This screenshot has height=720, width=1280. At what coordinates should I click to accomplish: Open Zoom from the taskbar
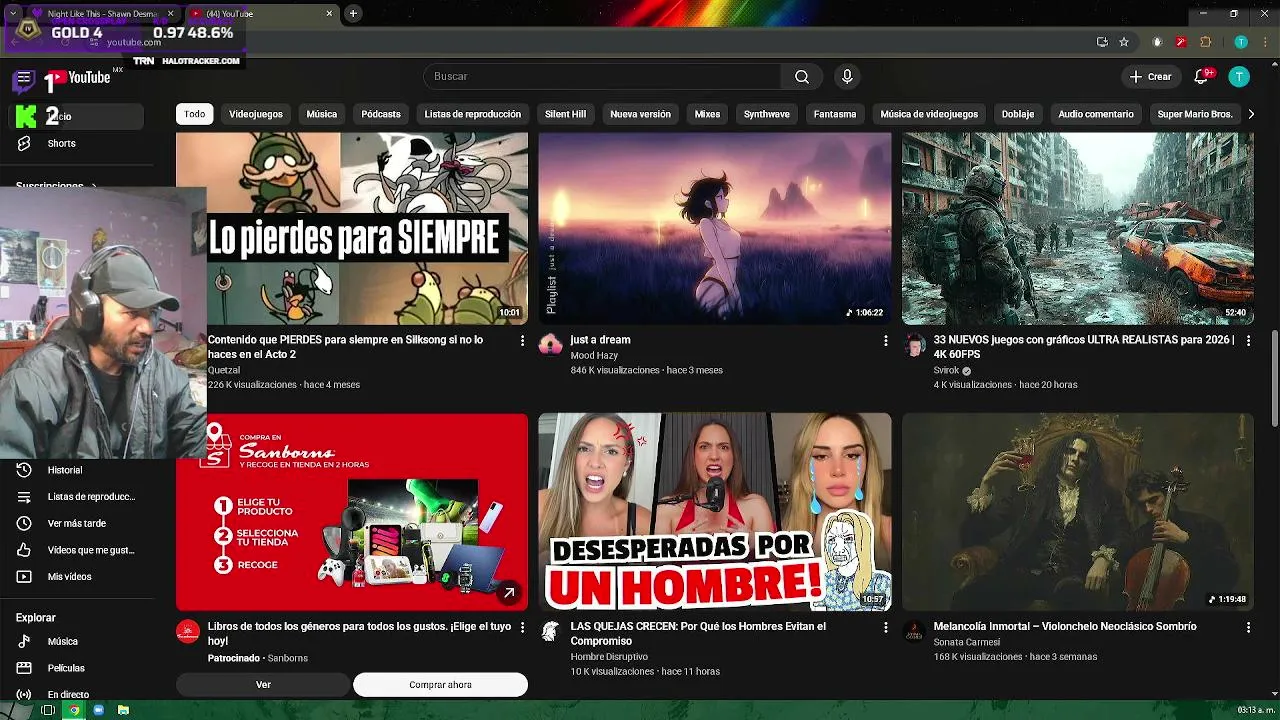click(98, 710)
